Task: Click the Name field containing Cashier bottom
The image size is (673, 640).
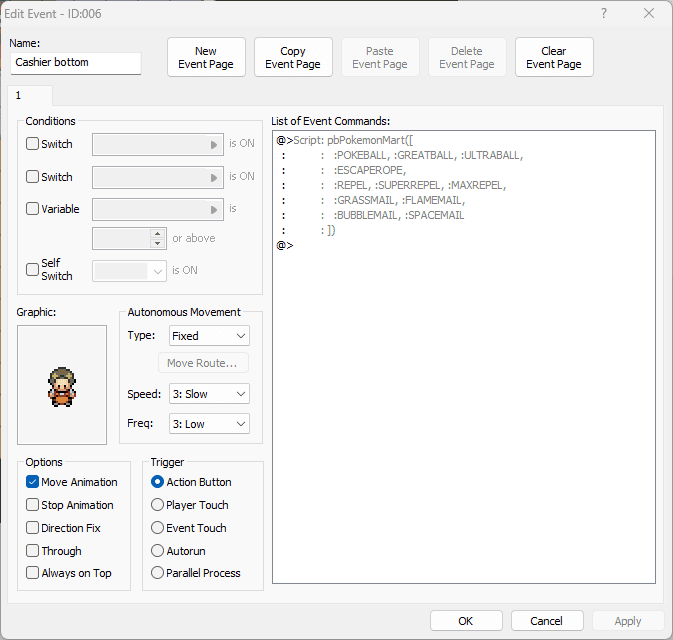Action: tap(76, 63)
